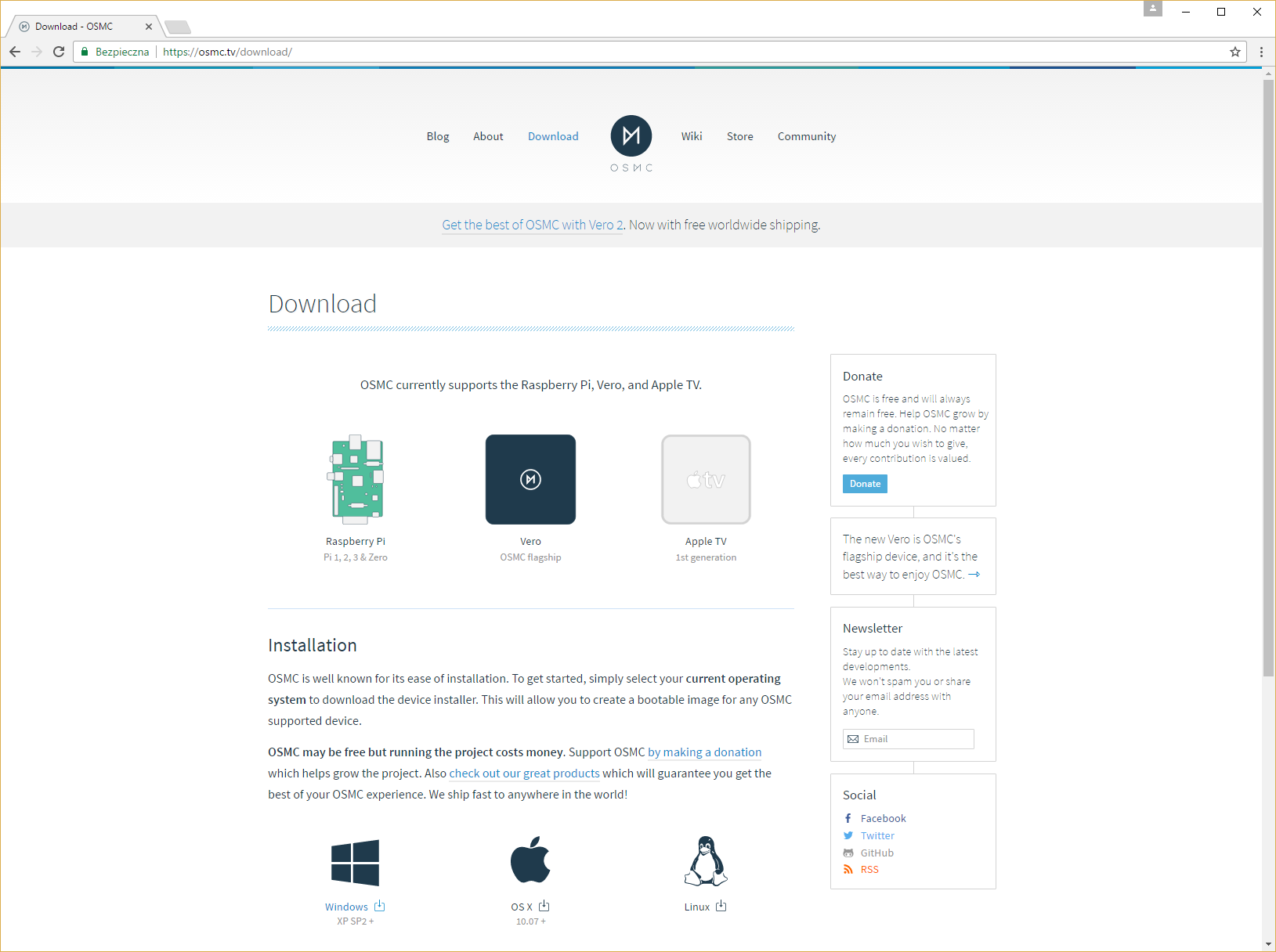Open the Blog menu item
This screenshot has height=952, width=1276.
point(438,136)
